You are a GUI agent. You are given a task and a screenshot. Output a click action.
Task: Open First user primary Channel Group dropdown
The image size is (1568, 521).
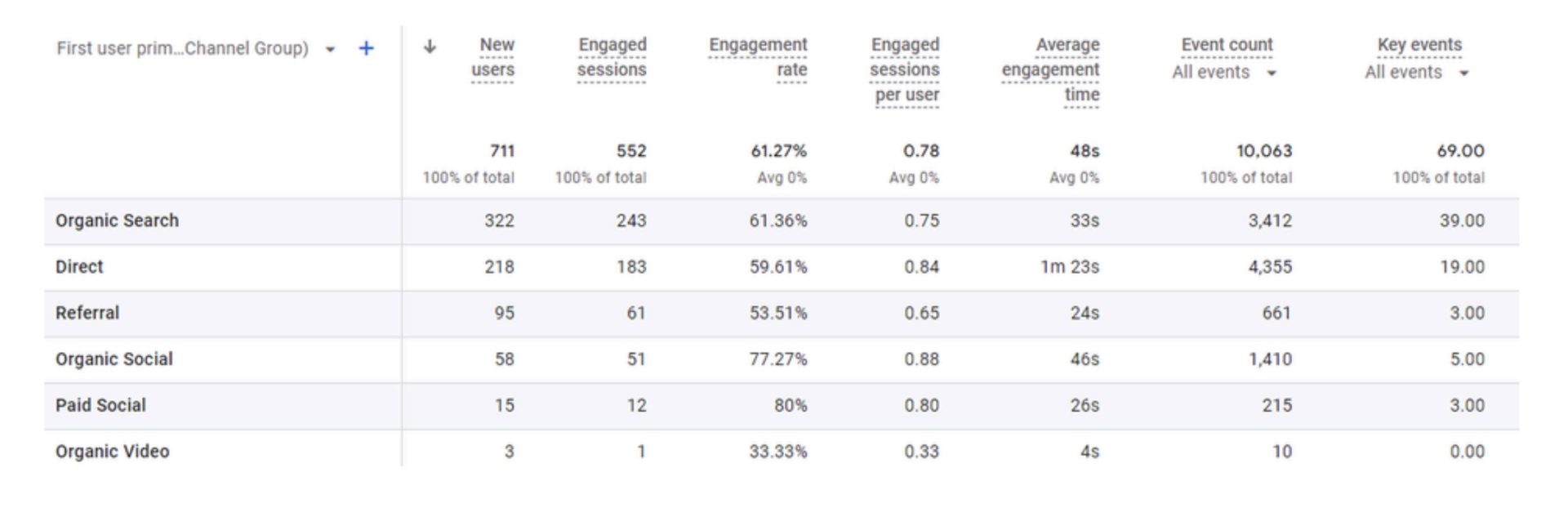click(x=330, y=50)
